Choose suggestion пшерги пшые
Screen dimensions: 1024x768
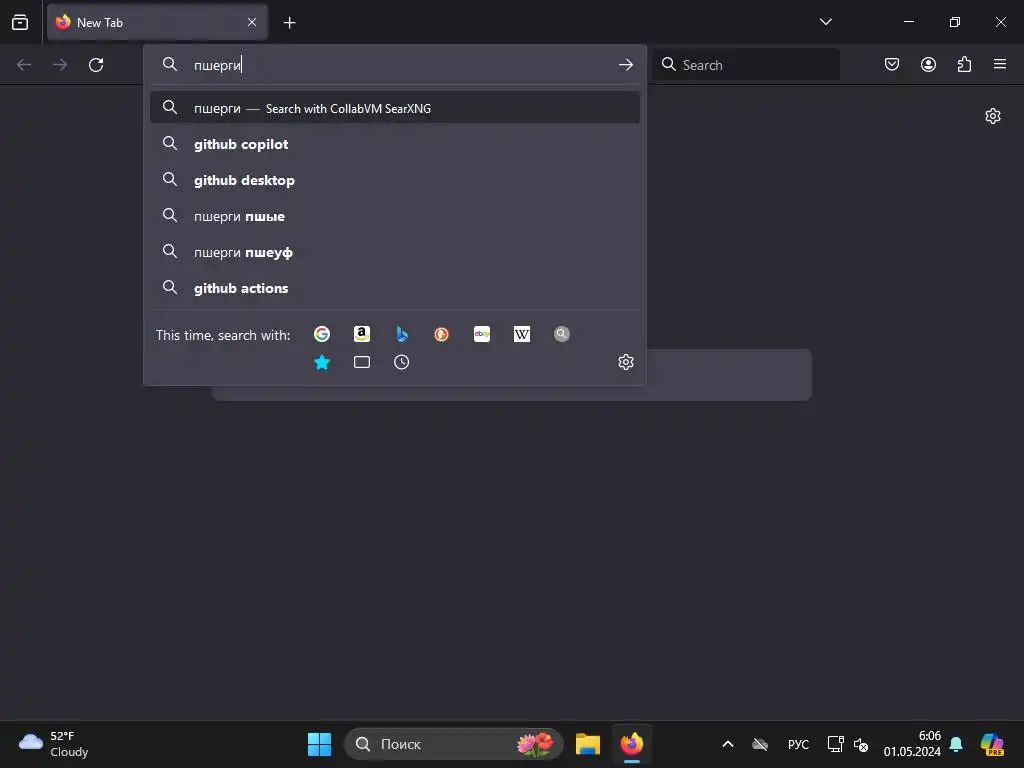click(394, 216)
